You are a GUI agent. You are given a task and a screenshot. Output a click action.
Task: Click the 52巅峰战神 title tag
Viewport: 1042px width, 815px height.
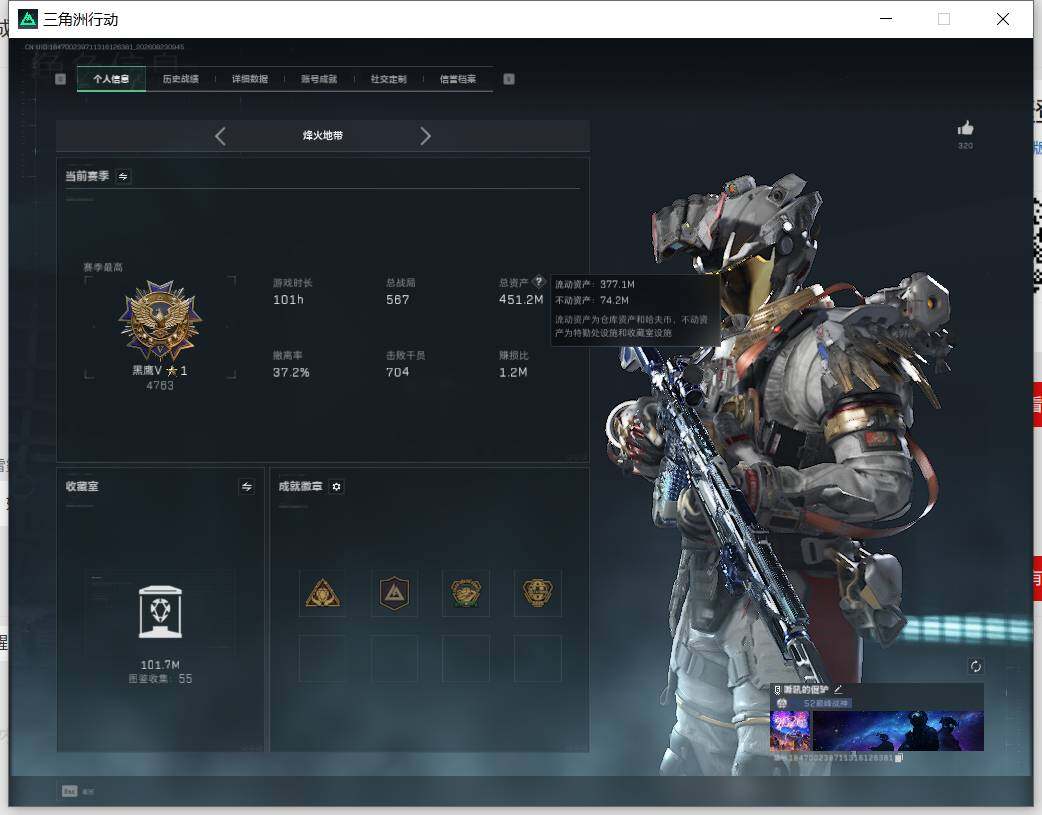click(826, 703)
